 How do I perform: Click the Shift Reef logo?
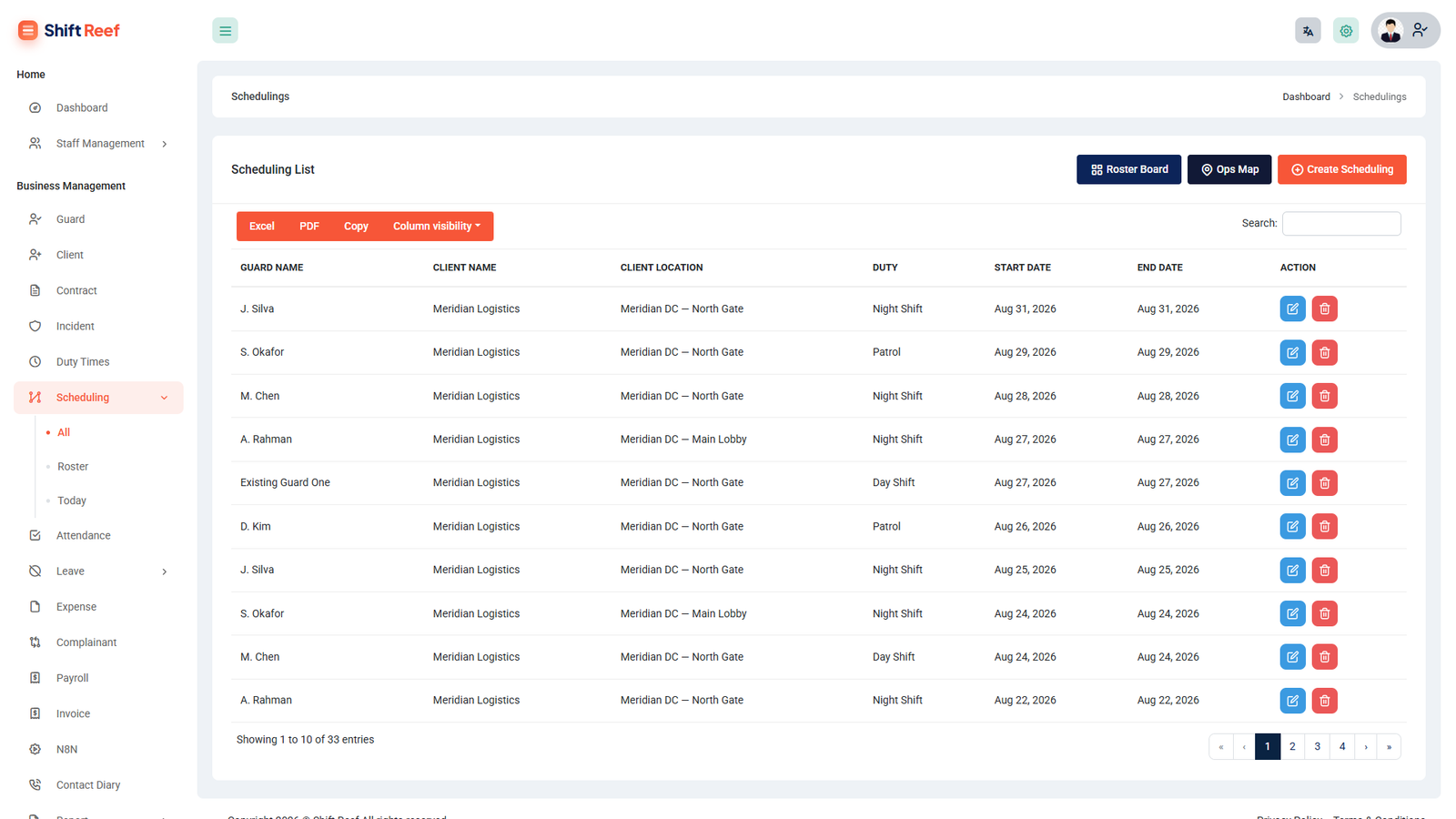(69, 31)
